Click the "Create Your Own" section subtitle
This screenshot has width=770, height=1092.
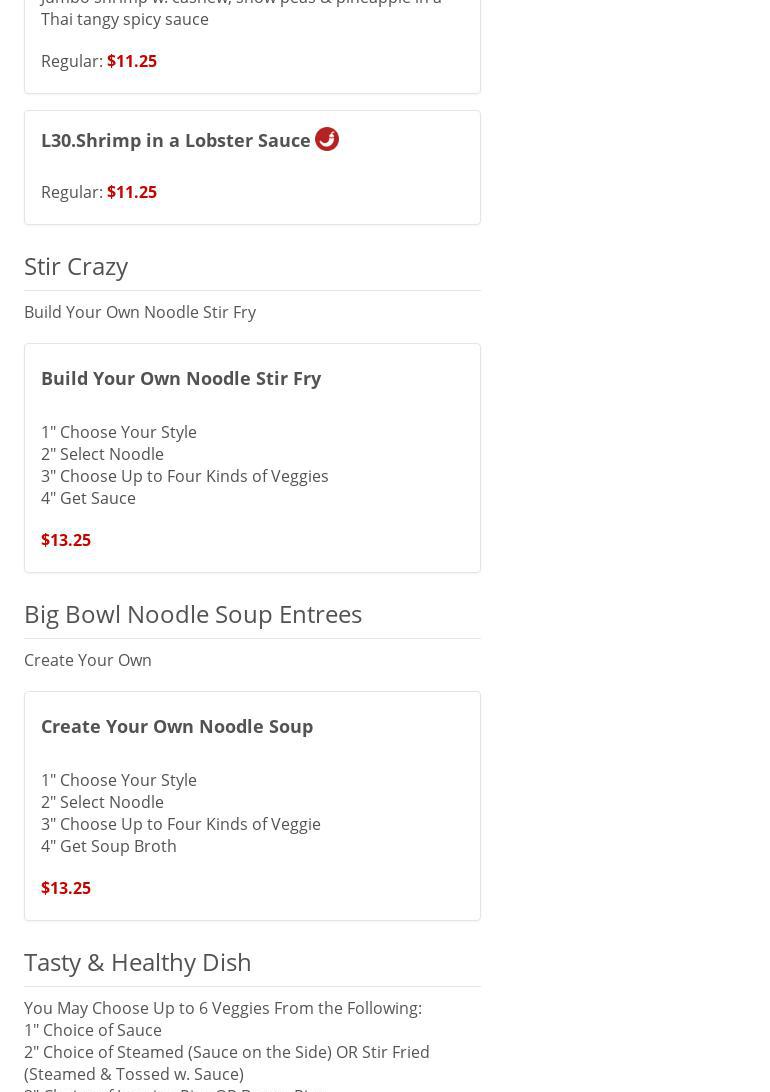[88, 660]
